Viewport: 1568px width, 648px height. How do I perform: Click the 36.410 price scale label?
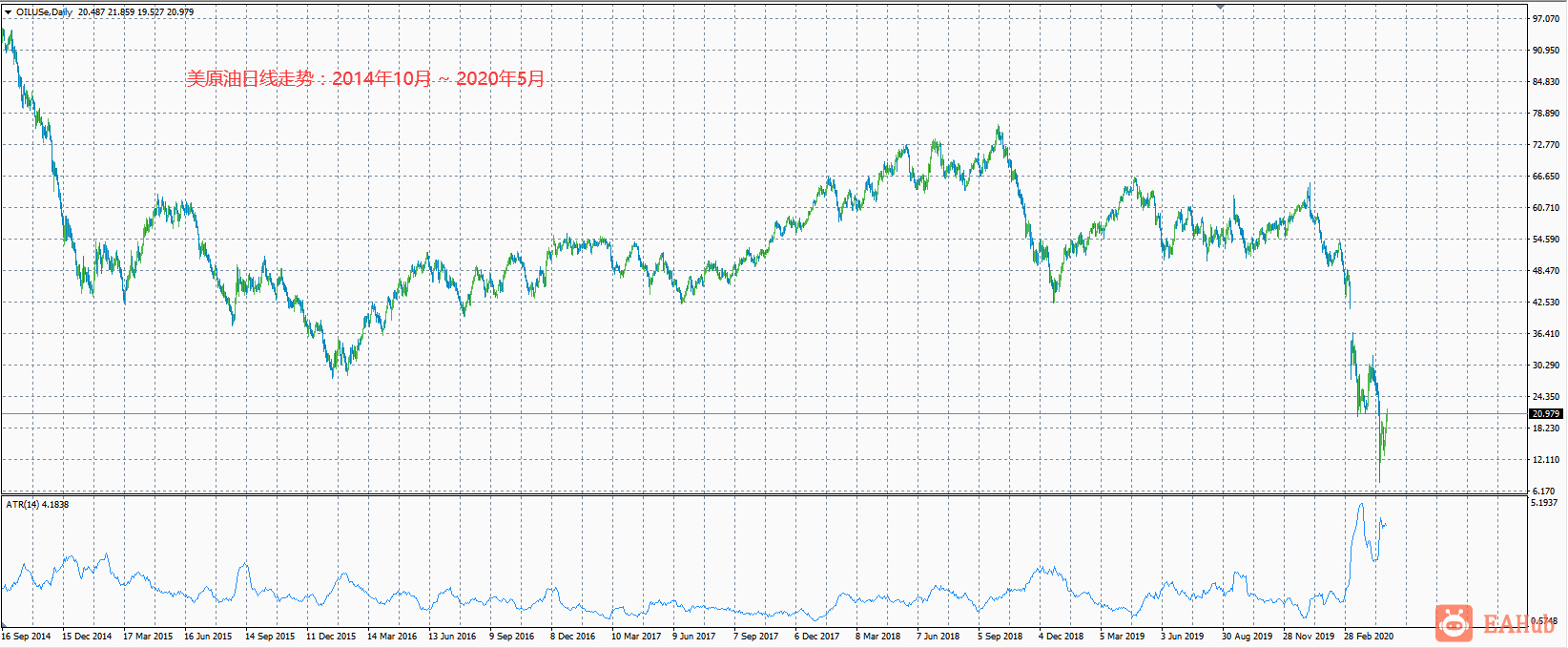[1545, 334]
